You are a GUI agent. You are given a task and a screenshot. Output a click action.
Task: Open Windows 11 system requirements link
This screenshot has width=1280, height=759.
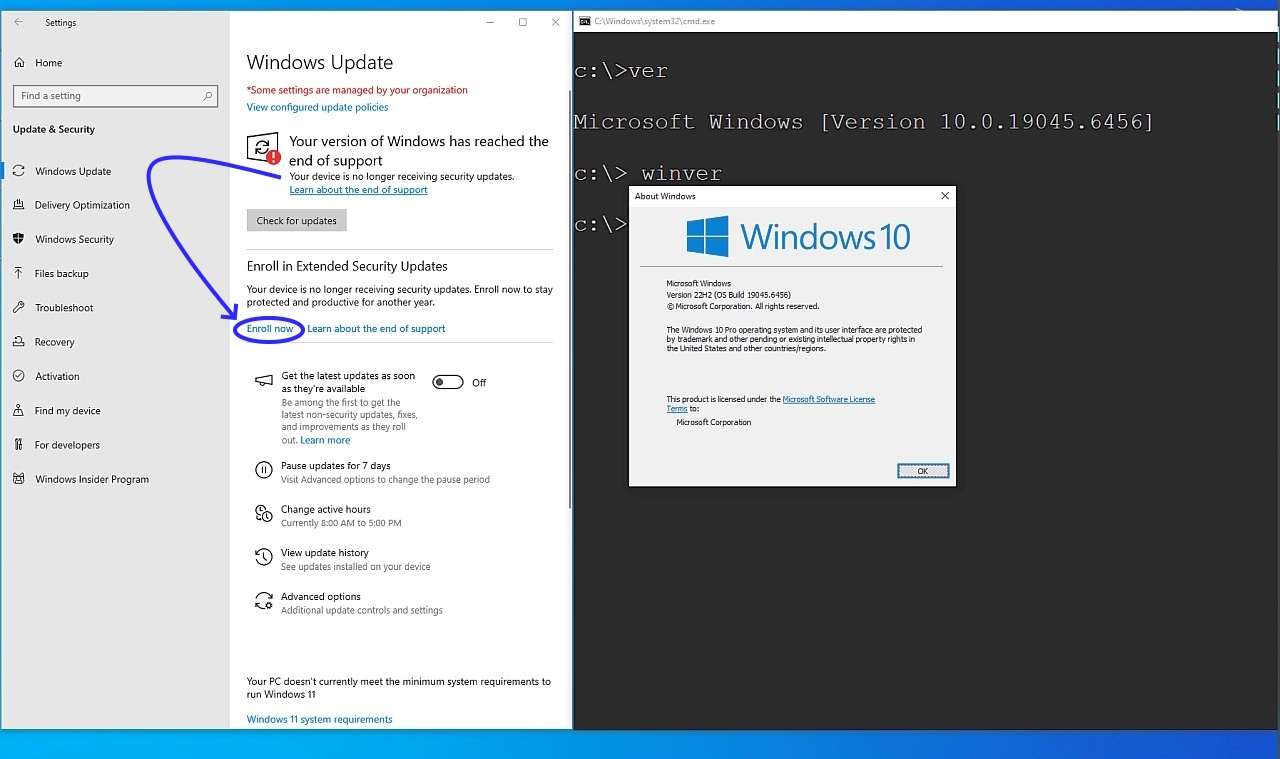(319, 719)
